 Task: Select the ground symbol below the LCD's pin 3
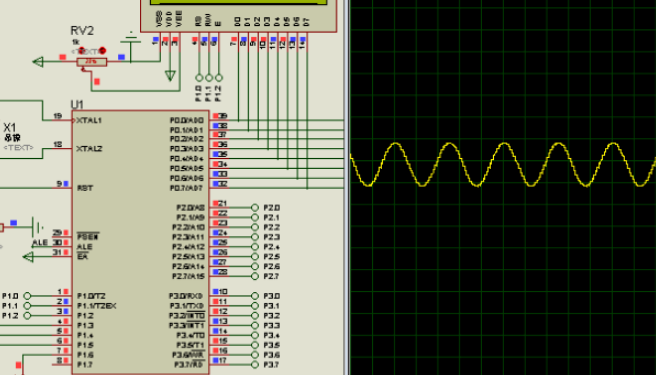[170, 76]
